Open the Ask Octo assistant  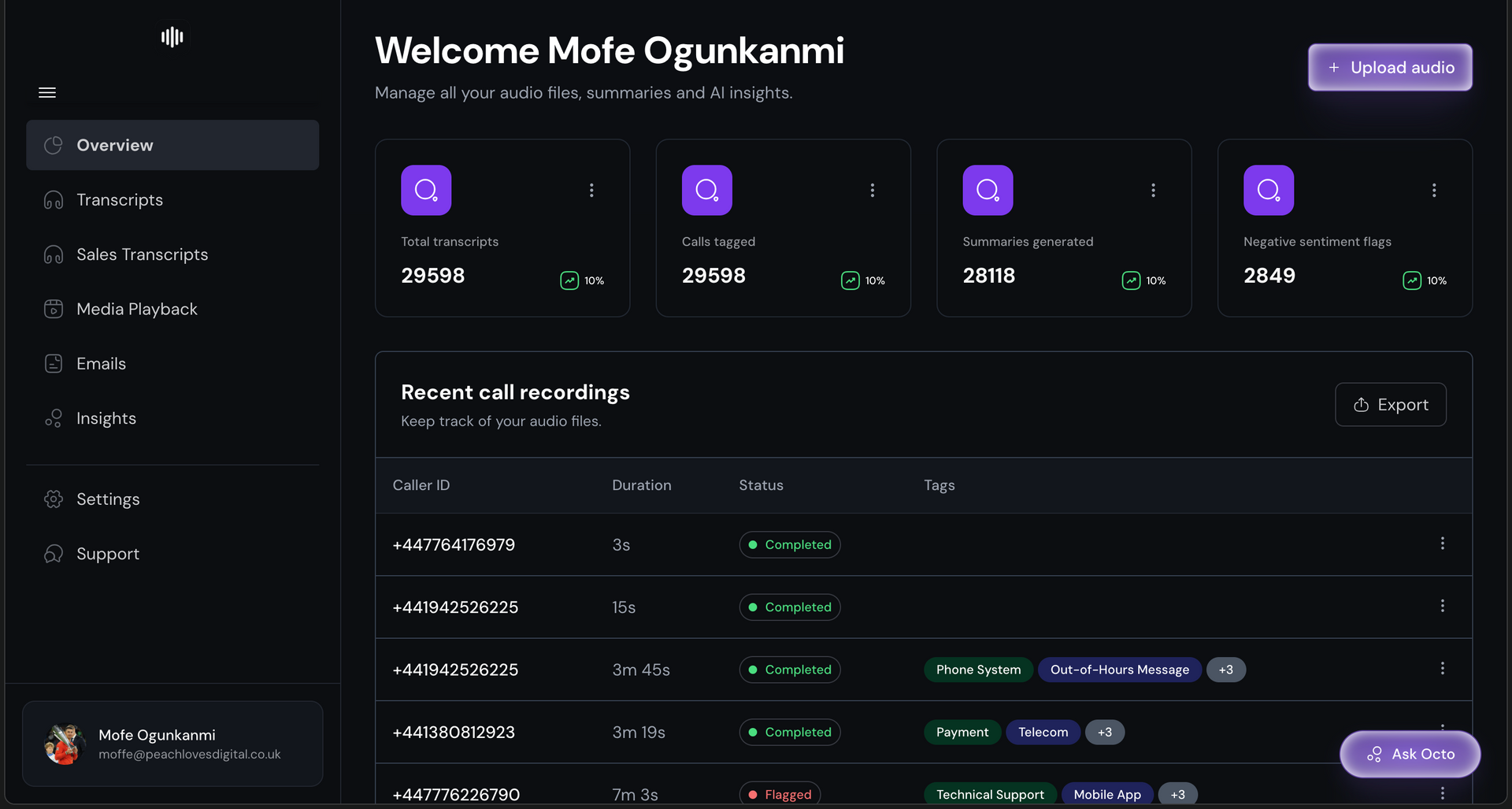click(1410, 754)
